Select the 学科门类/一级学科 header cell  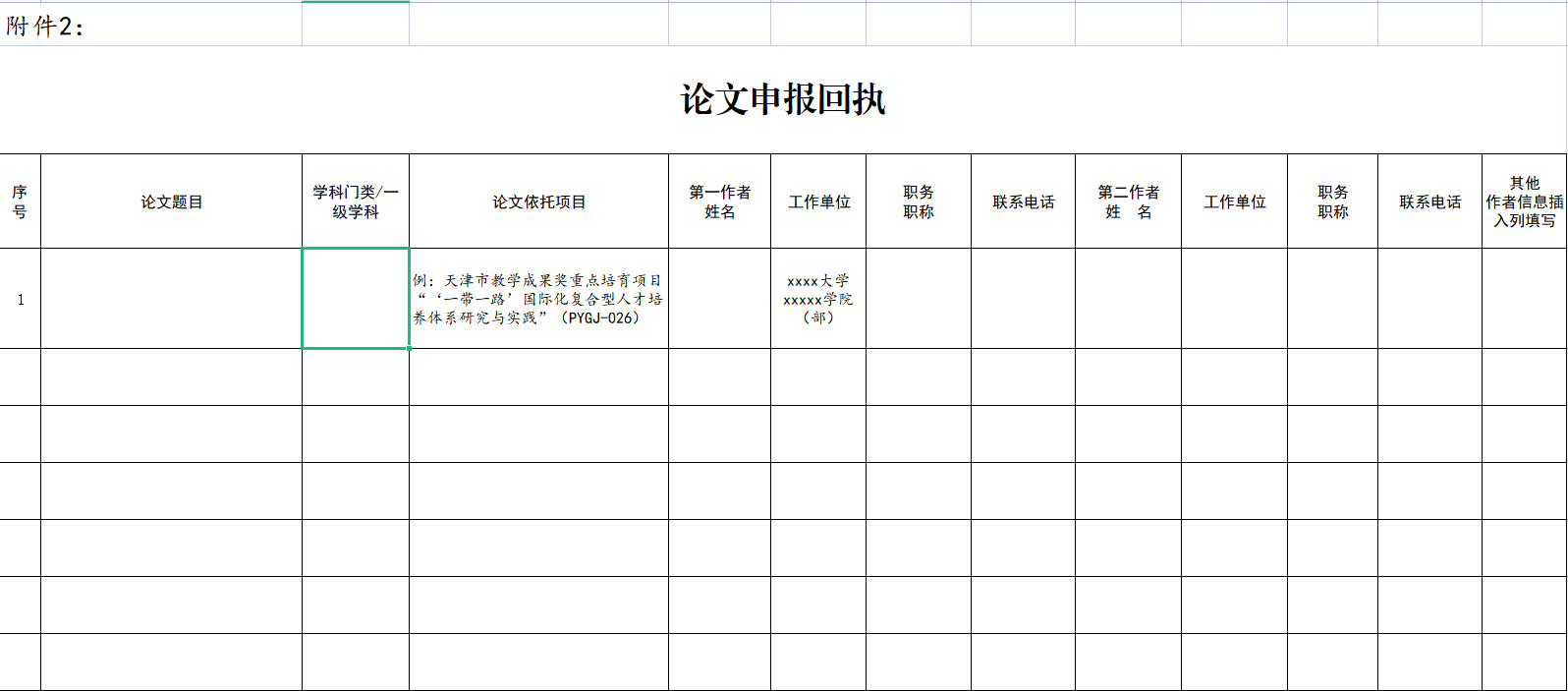pos(356,202)
